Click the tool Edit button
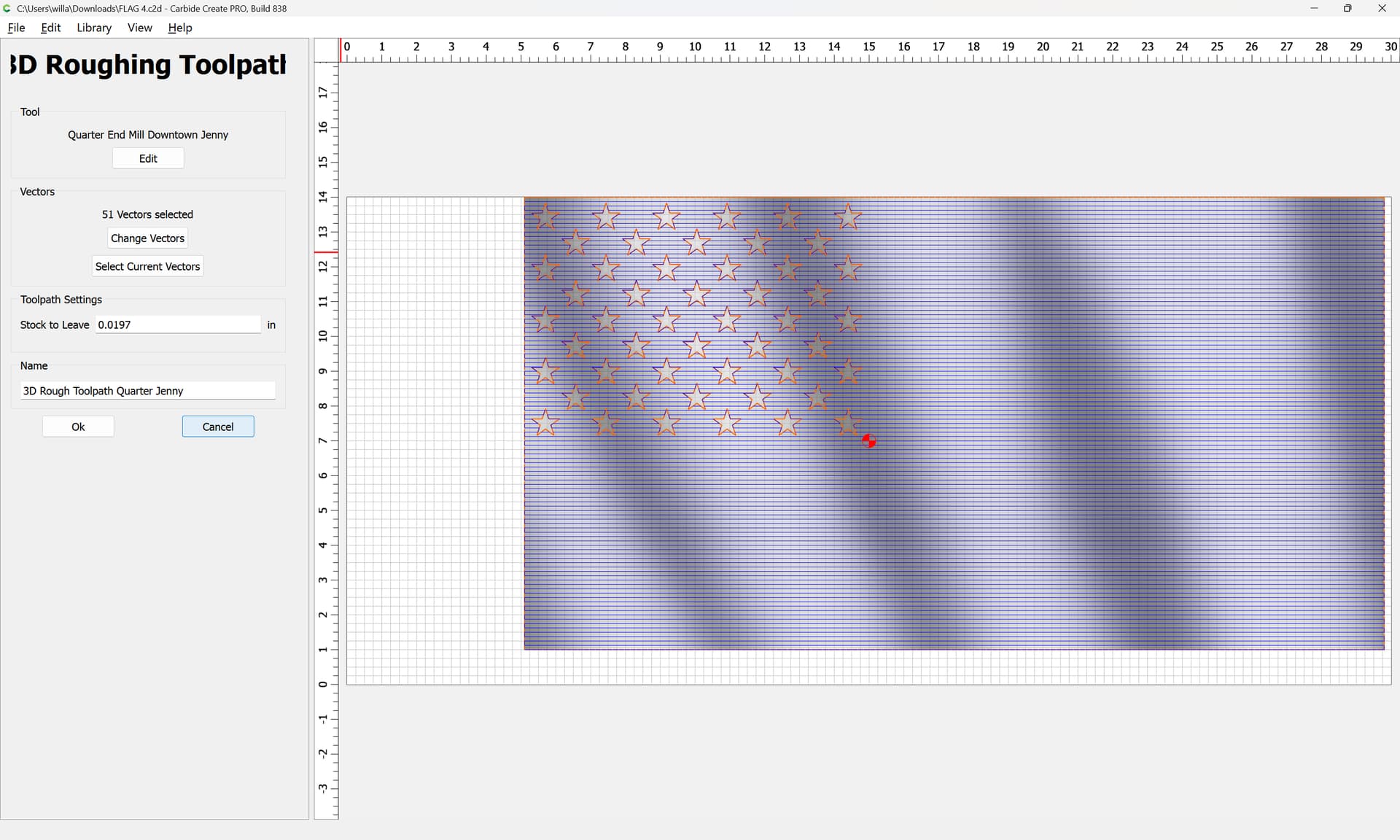This screenshot has width=1400, height=840. pyautogui.click(x=148, y=158)
